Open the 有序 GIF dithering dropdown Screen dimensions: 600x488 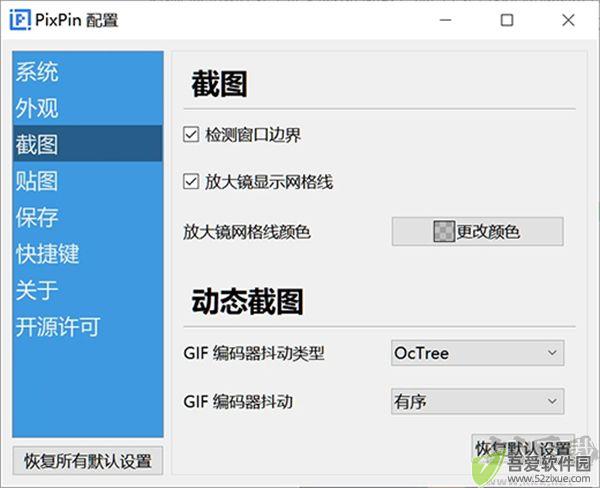(x=477, y=401)
